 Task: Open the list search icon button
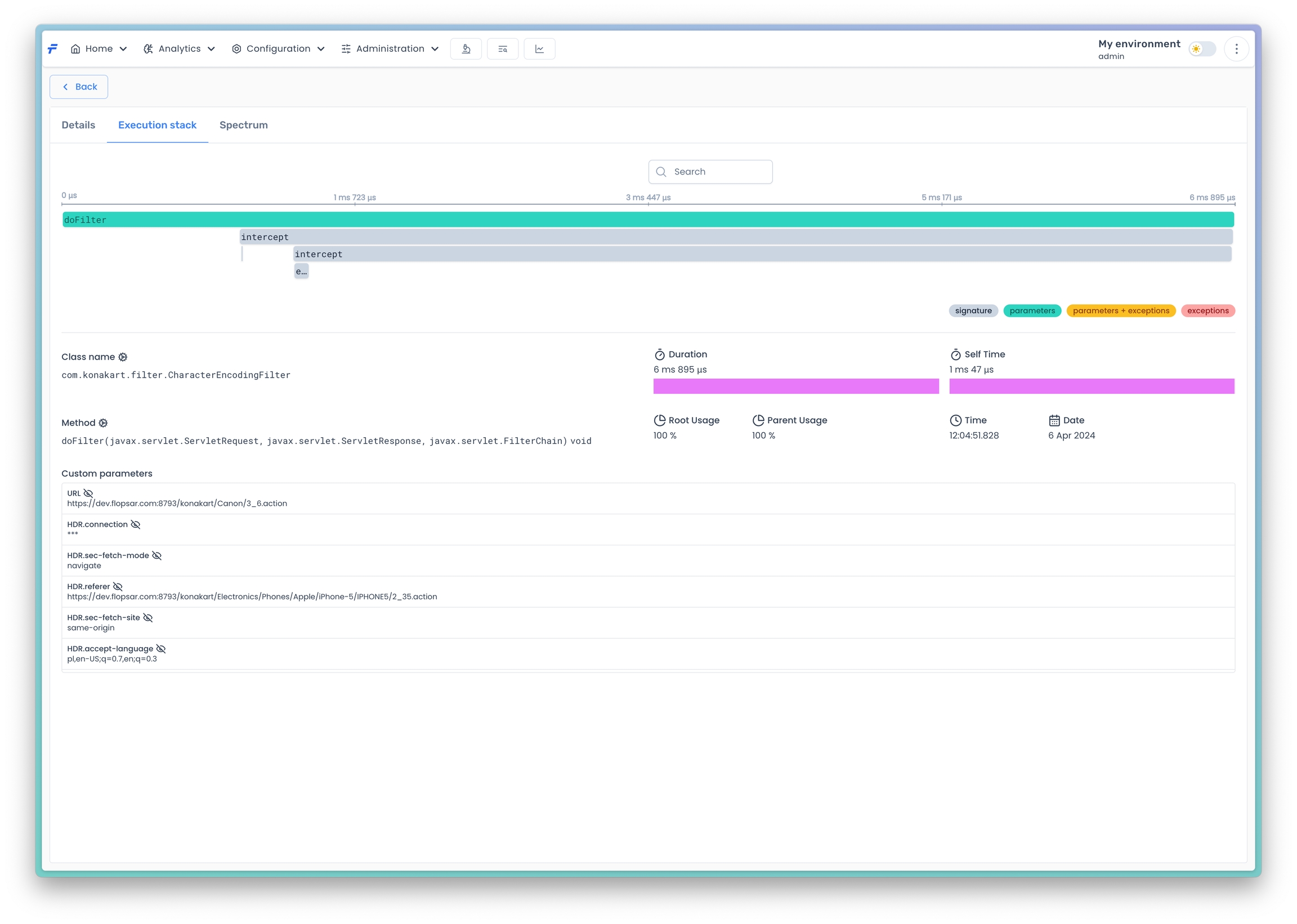[503, 49]
